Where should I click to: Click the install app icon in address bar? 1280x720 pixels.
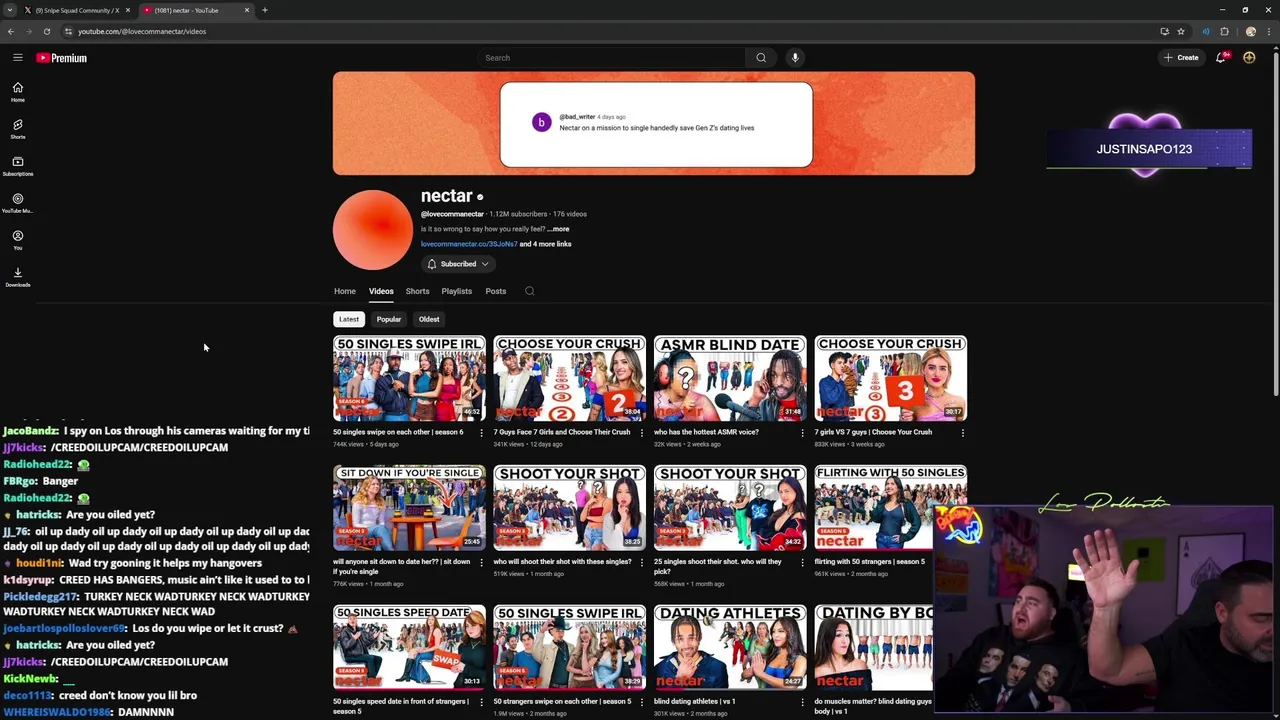click(x=1164, y=31)
